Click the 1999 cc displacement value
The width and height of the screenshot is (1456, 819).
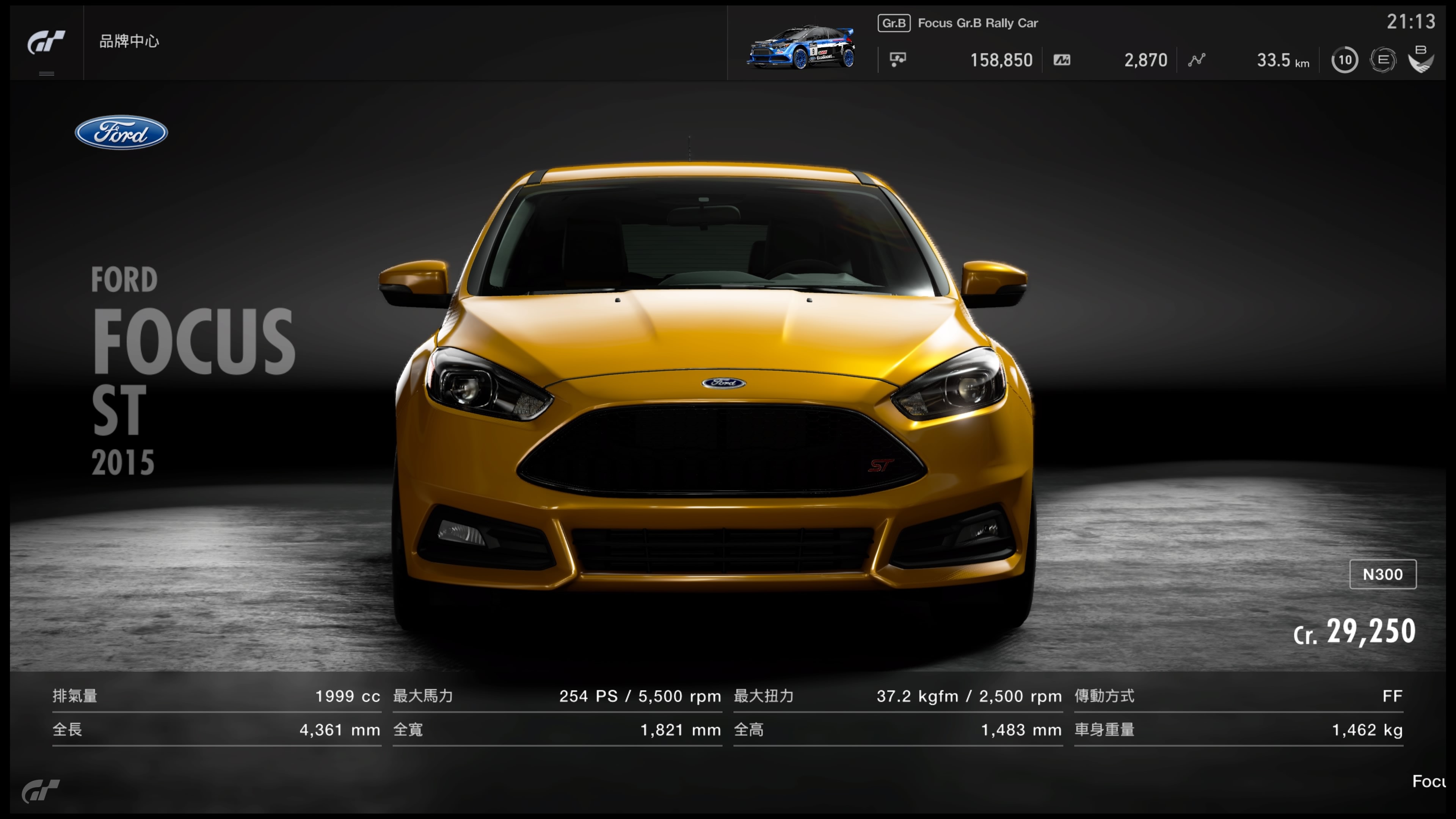(x=348, y=697)
